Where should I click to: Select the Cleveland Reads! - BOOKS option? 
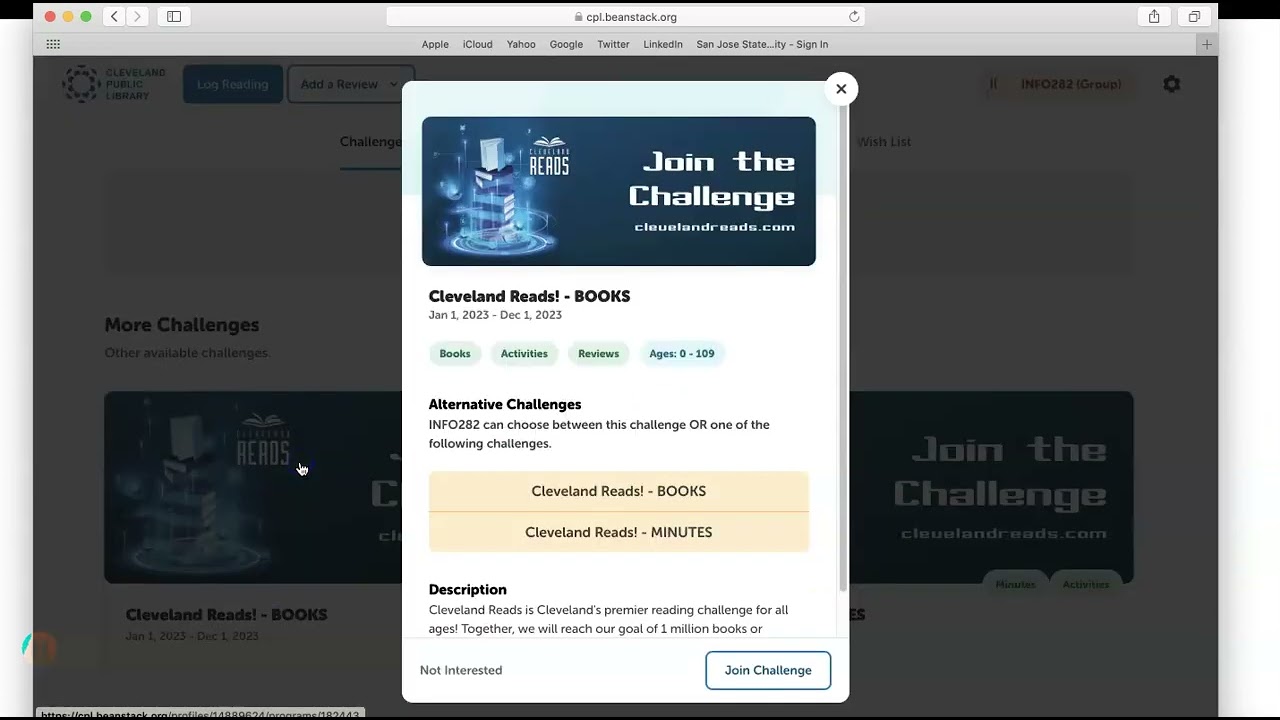pos(619,491)
